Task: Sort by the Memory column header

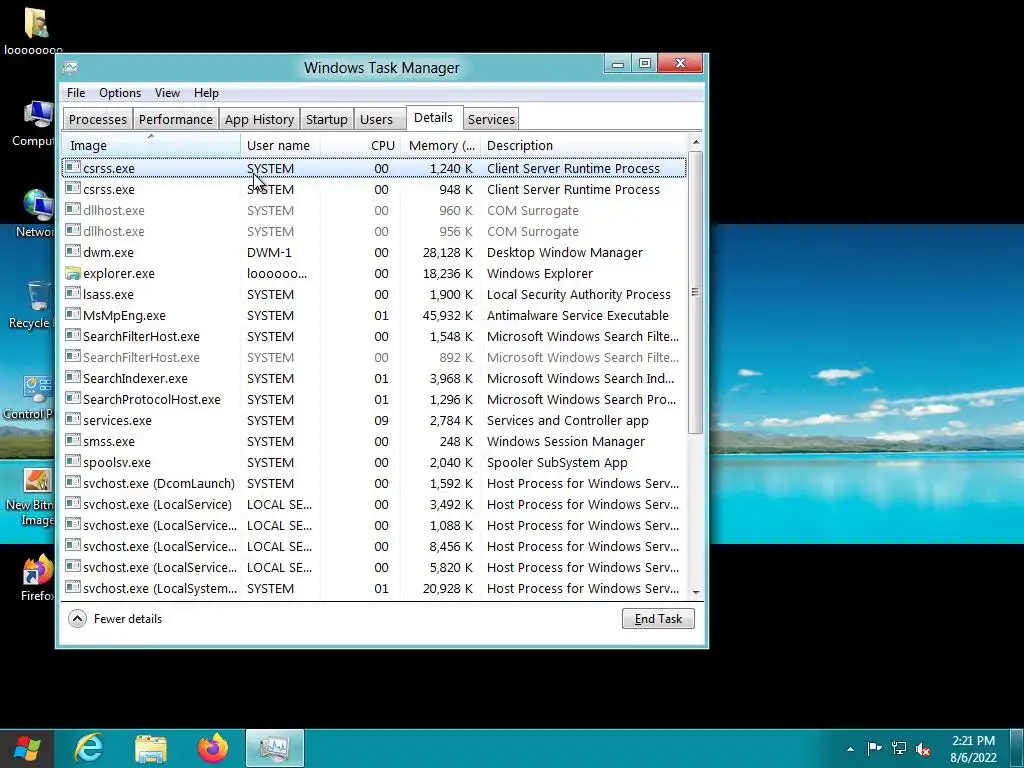Action: tap(441, 145)
